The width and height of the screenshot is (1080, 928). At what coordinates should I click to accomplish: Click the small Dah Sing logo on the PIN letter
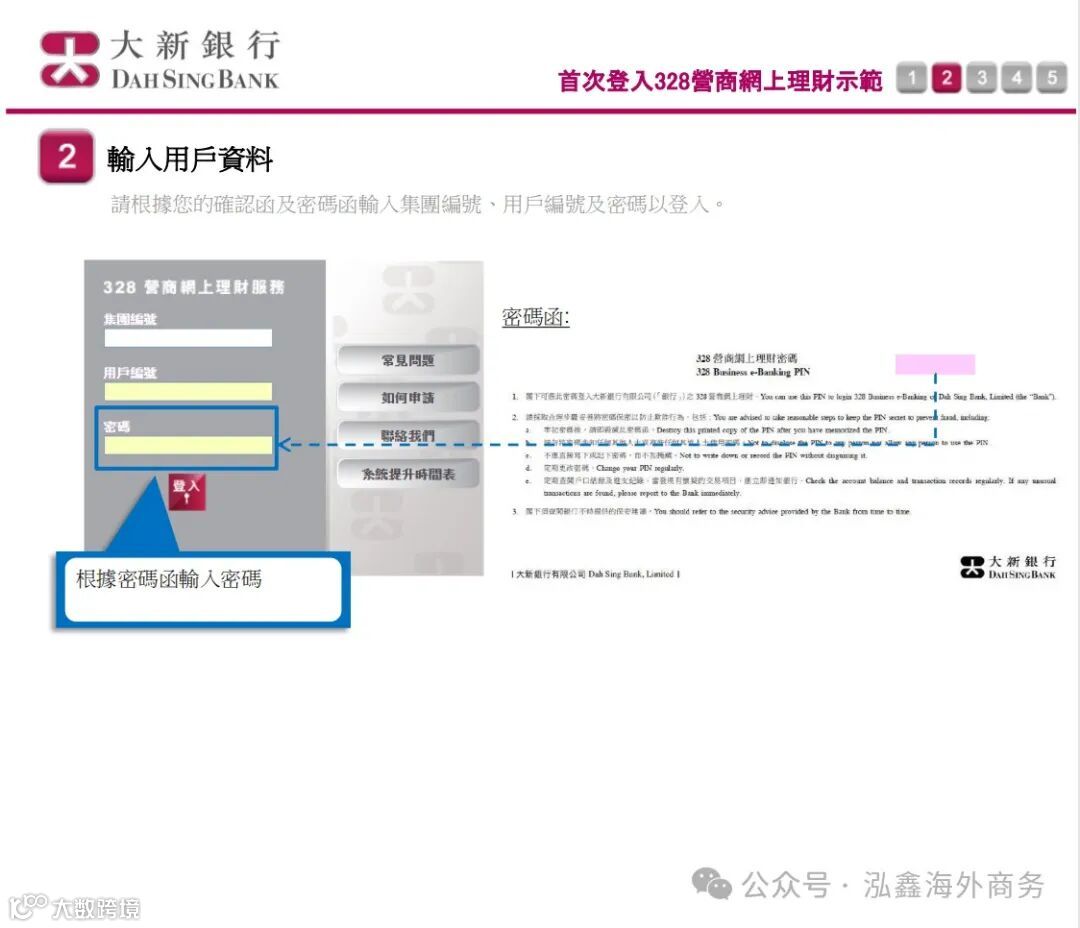tap(1008, 567)
